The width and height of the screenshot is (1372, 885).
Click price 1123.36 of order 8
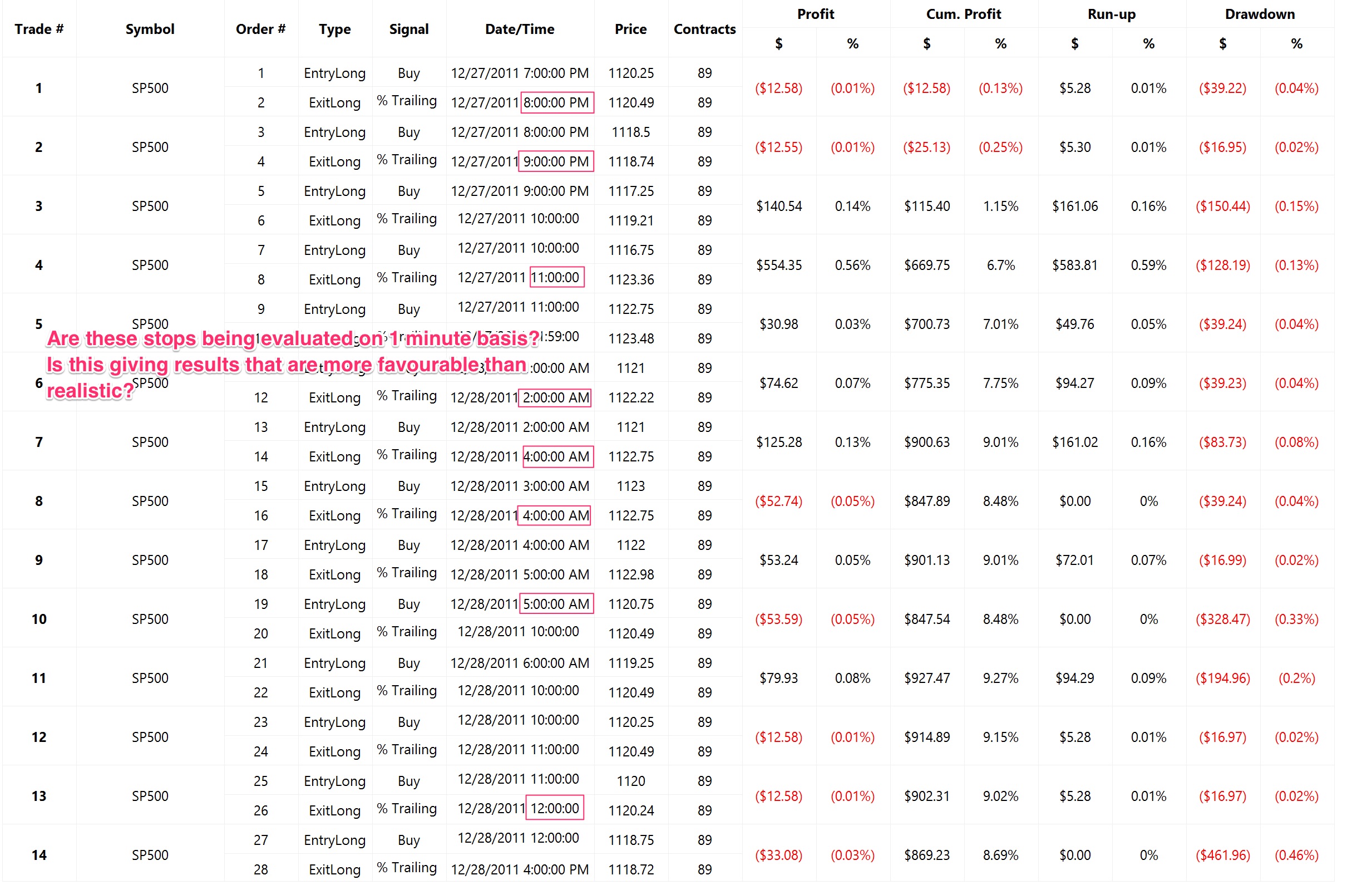(x=631, y=280)
